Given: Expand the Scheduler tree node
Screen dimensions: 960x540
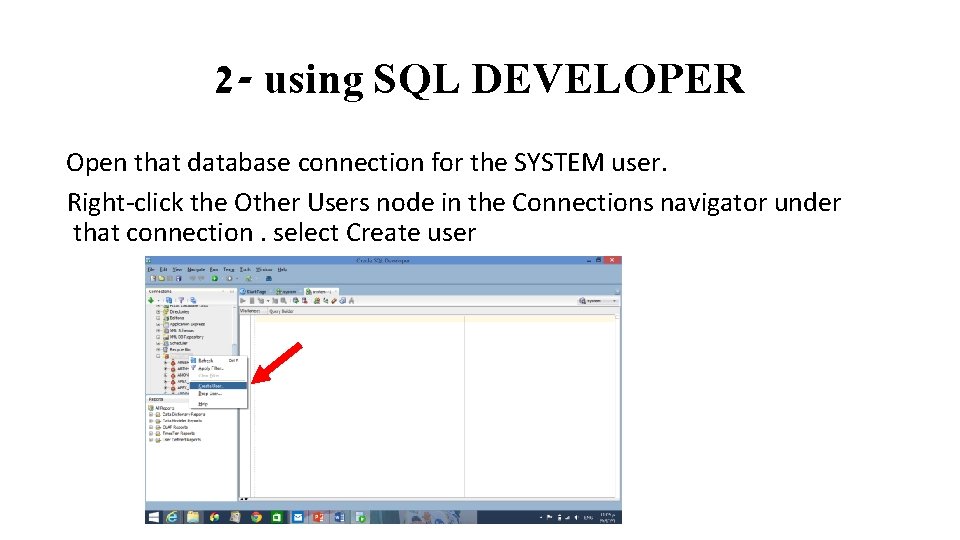Looking at the screenshot, I should click(x=158, y=343).
